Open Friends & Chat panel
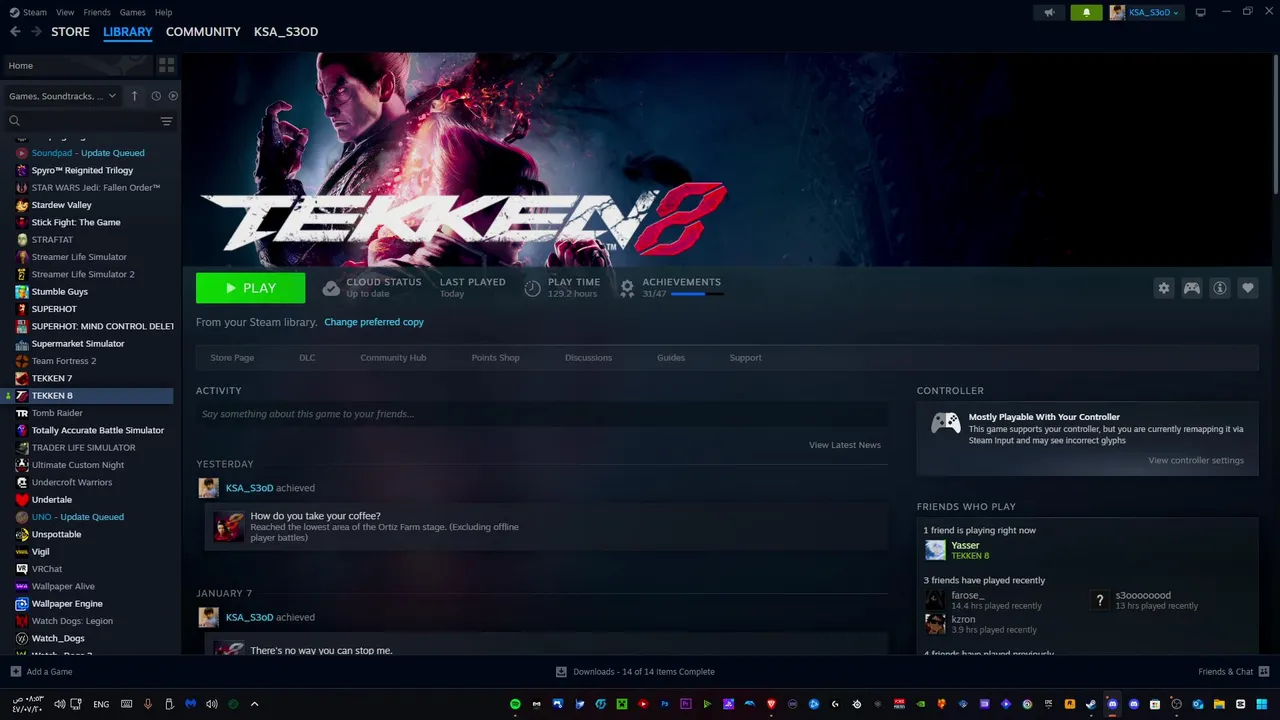This screenshot has width=1280, height=720. [1233, 672]
